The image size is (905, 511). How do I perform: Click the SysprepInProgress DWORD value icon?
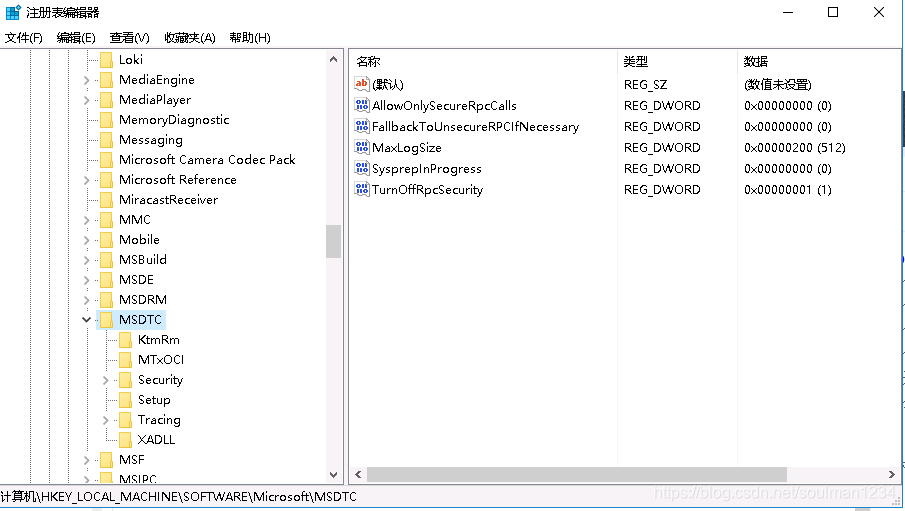(362, 168)
